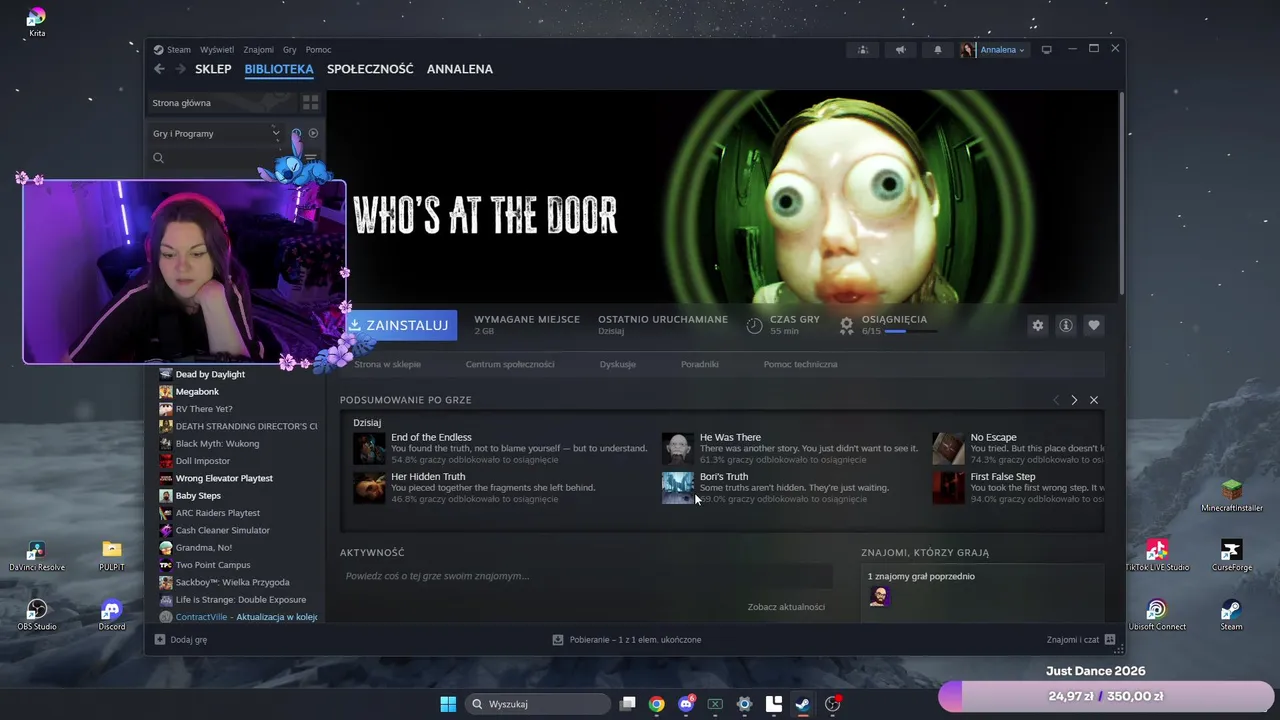Click End of the Endless achievement icon

369,449
